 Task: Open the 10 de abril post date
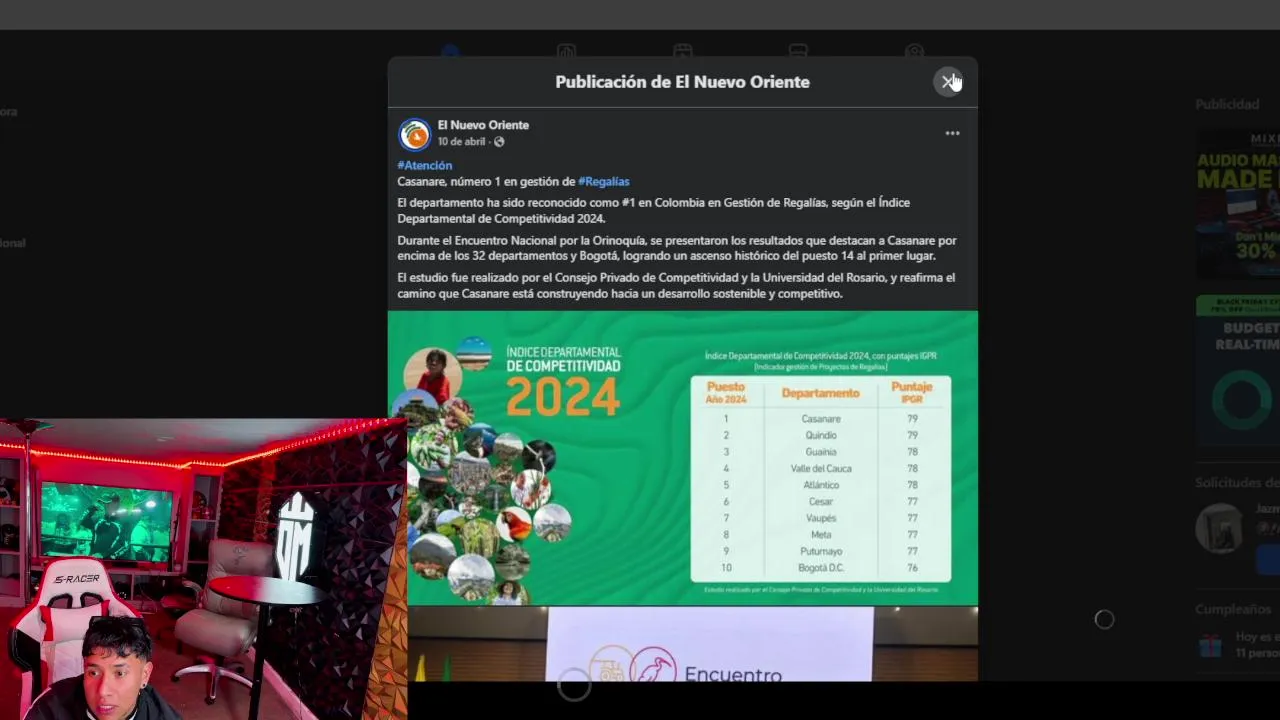pyautogui.click(x=461, y=142)
